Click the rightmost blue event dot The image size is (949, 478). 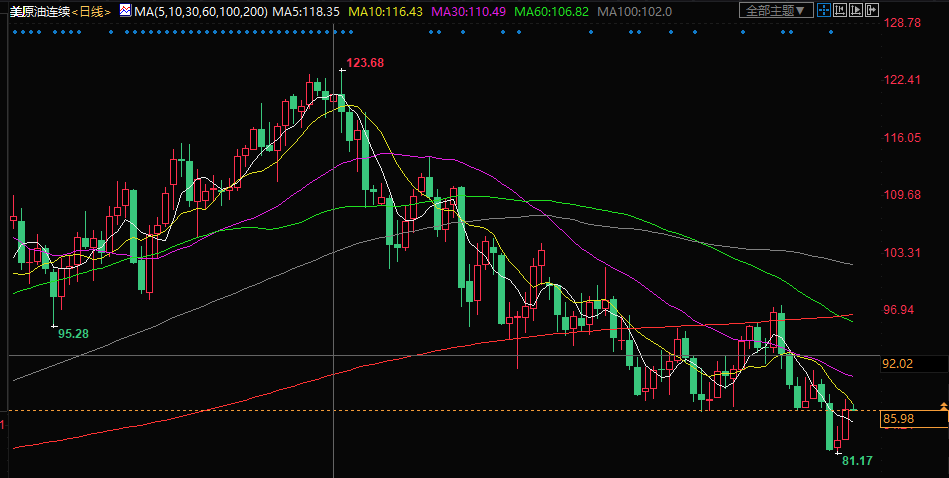(x=830, y=31)
